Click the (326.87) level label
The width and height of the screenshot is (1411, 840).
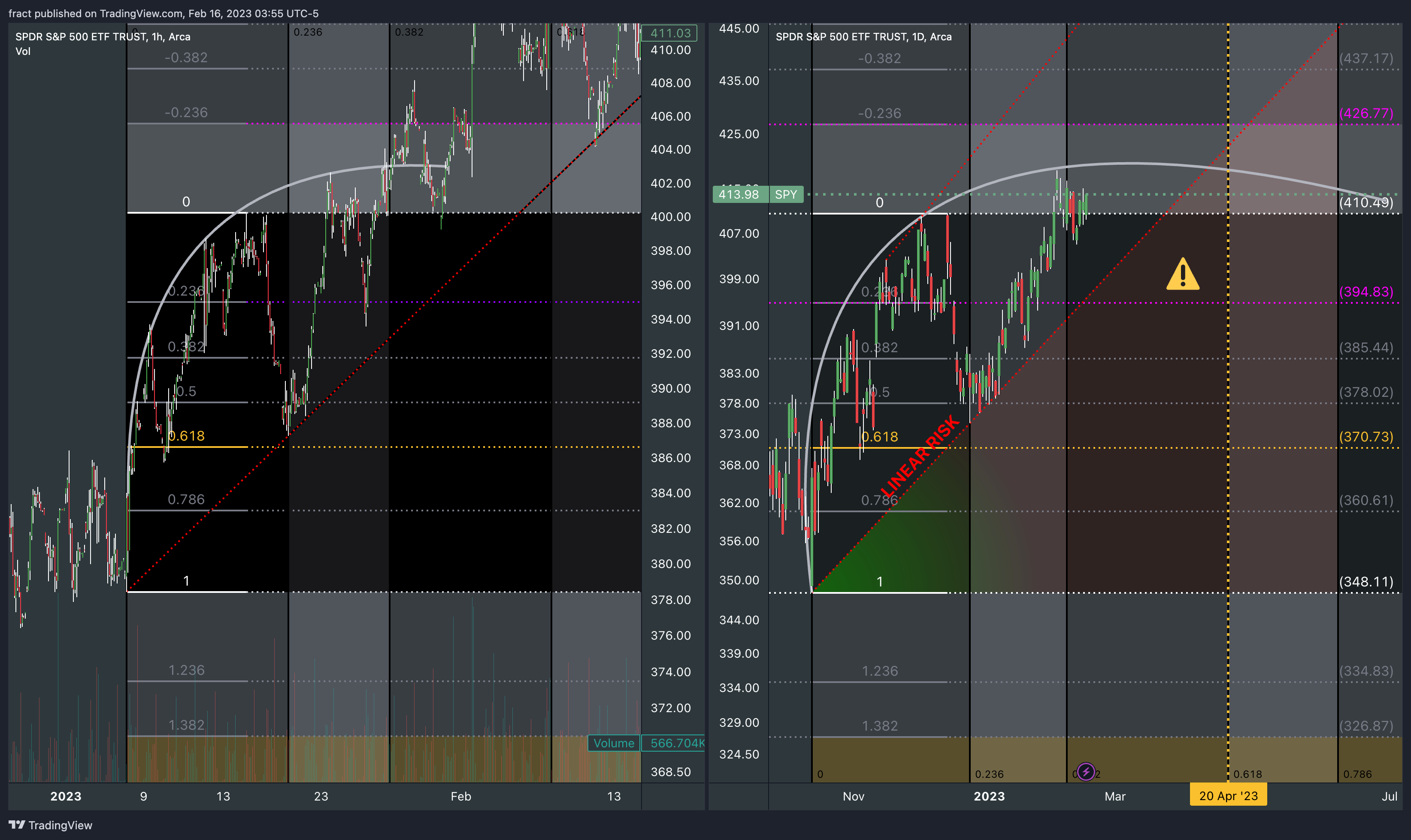pos(1366,725)
